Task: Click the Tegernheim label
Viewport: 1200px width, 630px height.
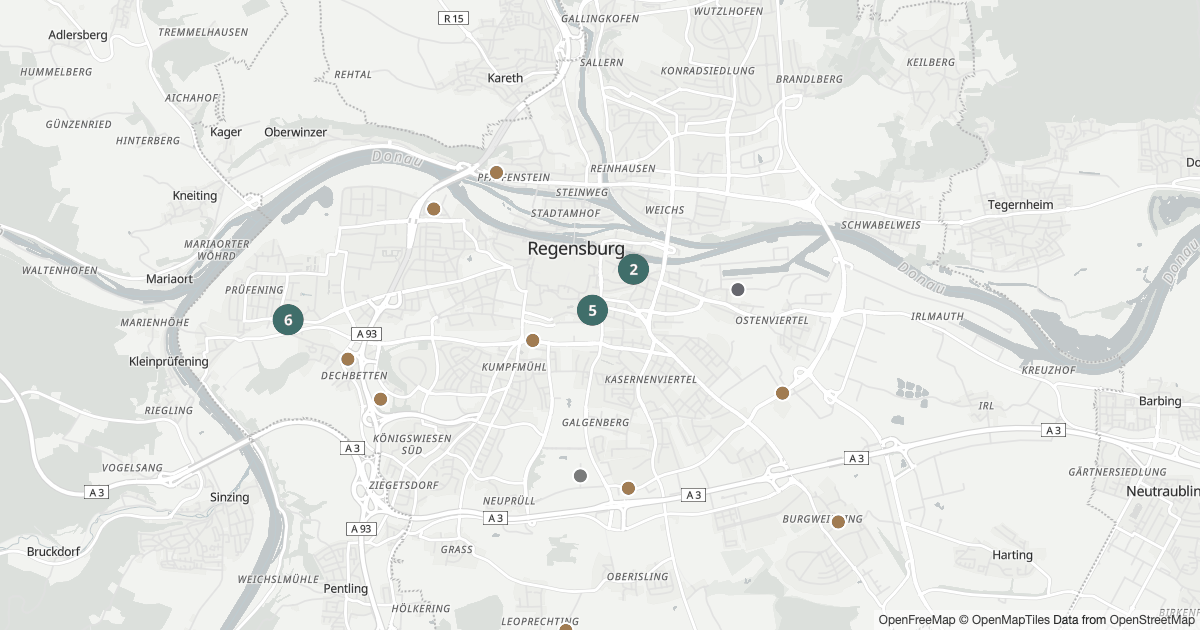Action: [1019, 204]
